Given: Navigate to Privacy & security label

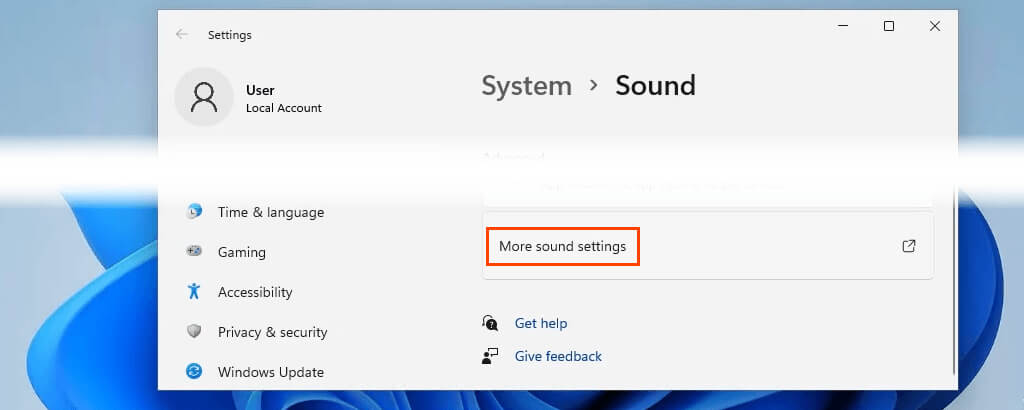Looking at the screenshot, I should [273, 332].
